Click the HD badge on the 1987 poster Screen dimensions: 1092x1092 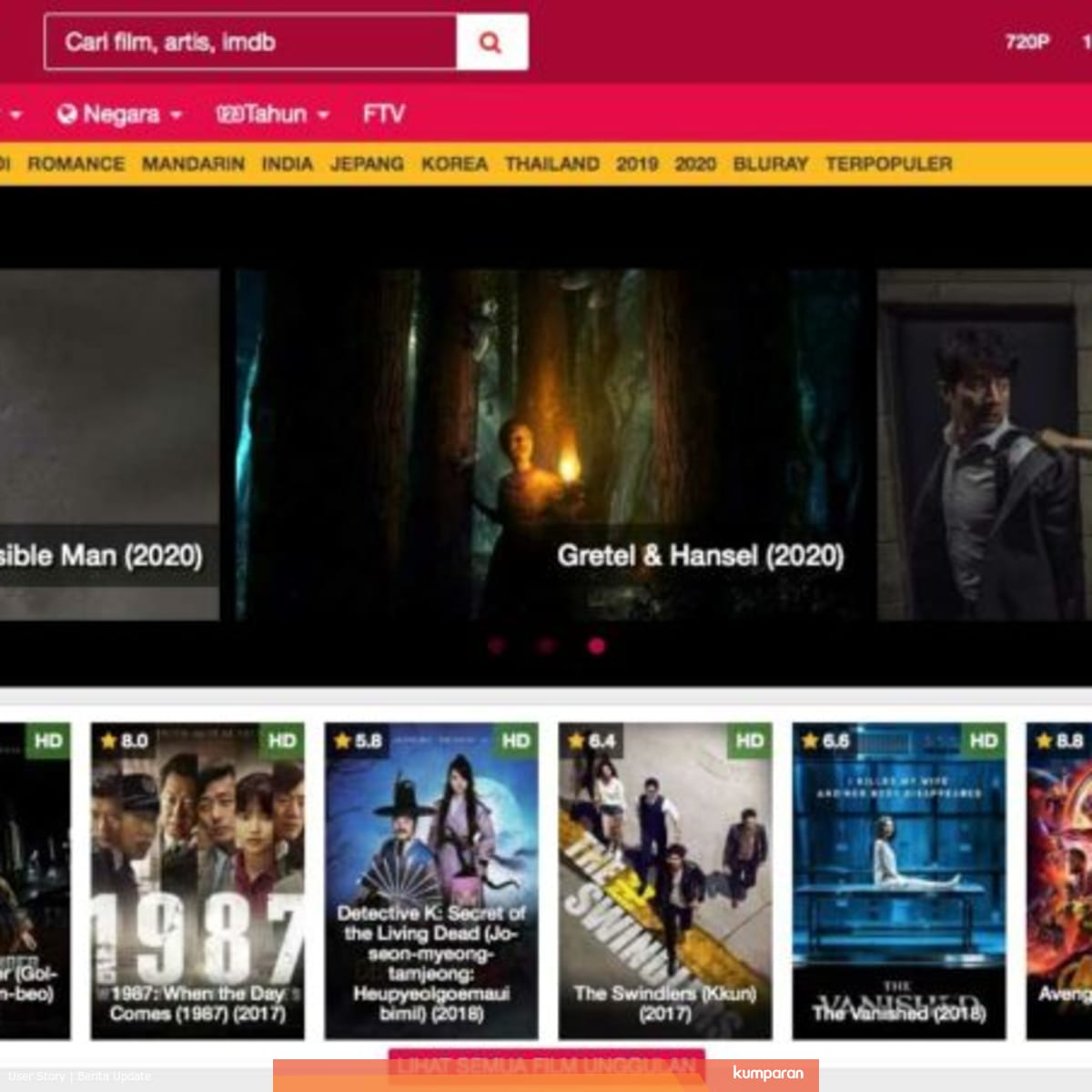pos(282,741)
